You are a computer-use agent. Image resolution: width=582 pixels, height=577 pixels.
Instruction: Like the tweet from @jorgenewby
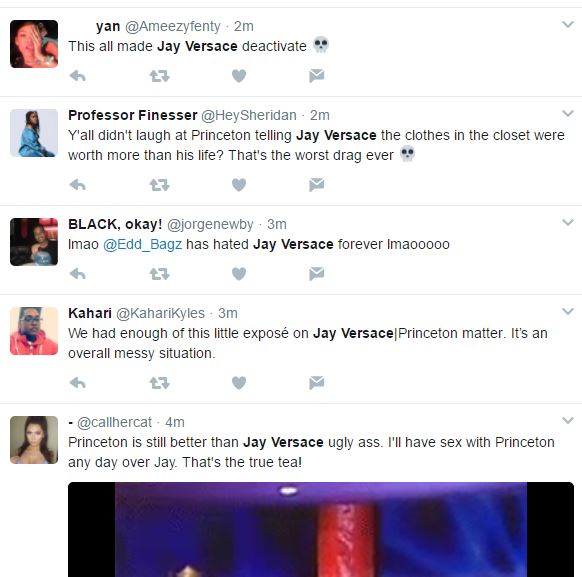(239, 274)
